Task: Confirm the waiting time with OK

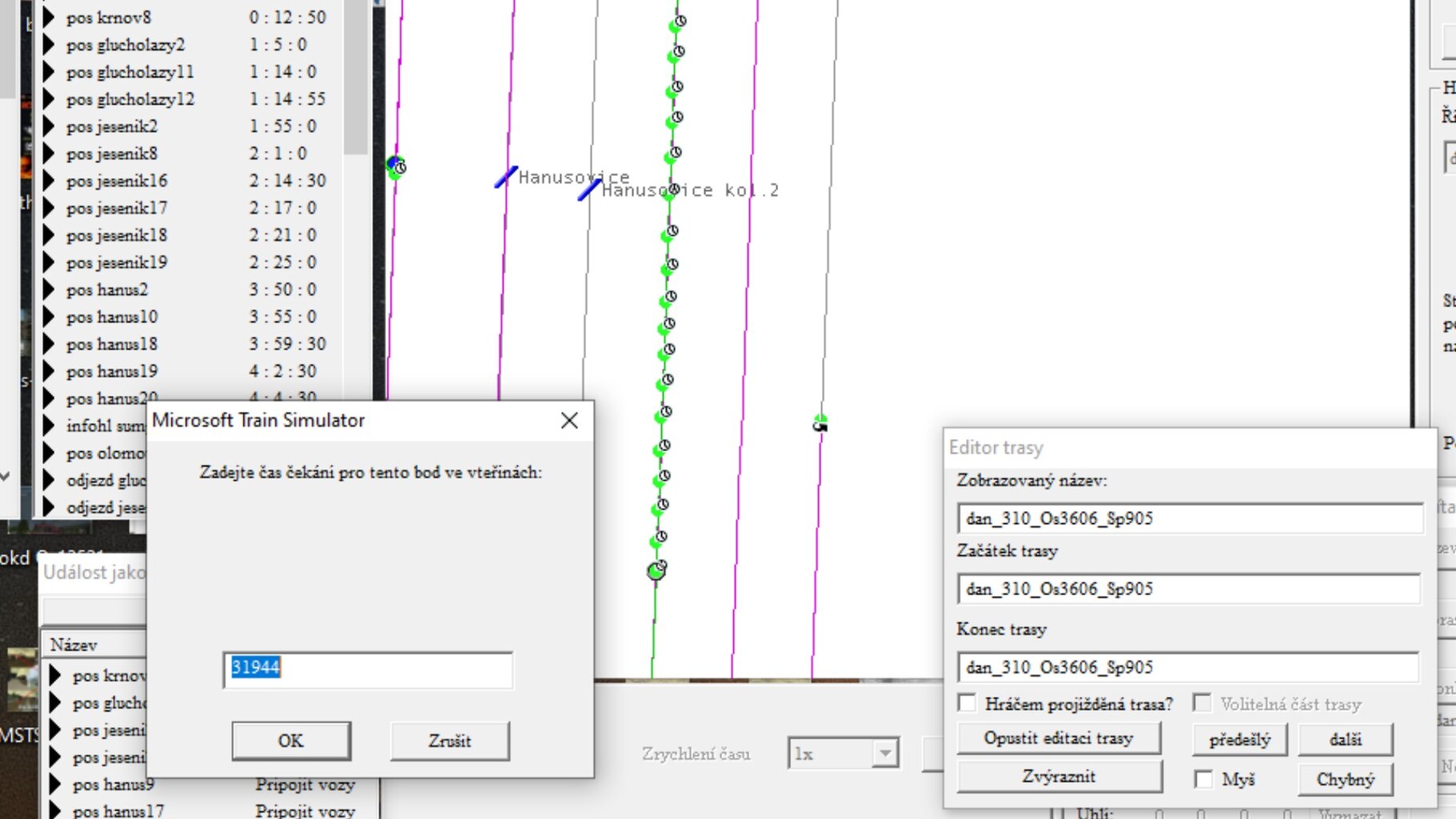Action: click(x=291, y=741)
